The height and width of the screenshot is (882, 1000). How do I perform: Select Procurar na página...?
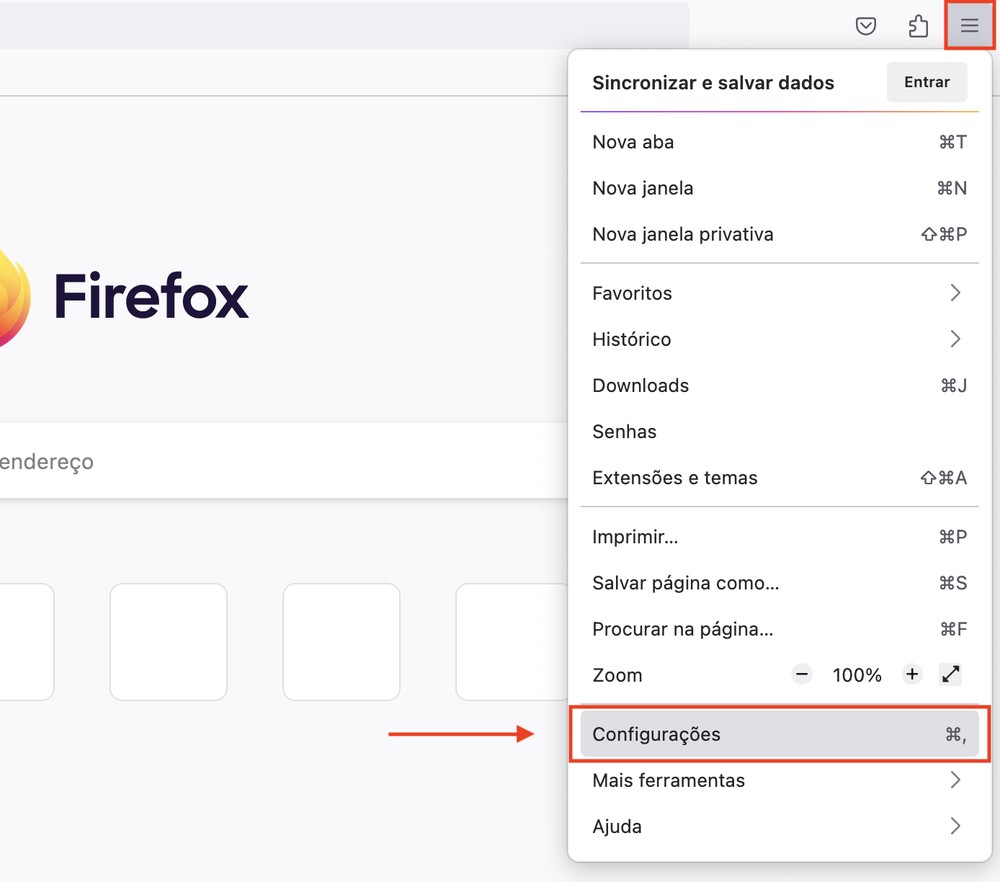click(779, 629)
